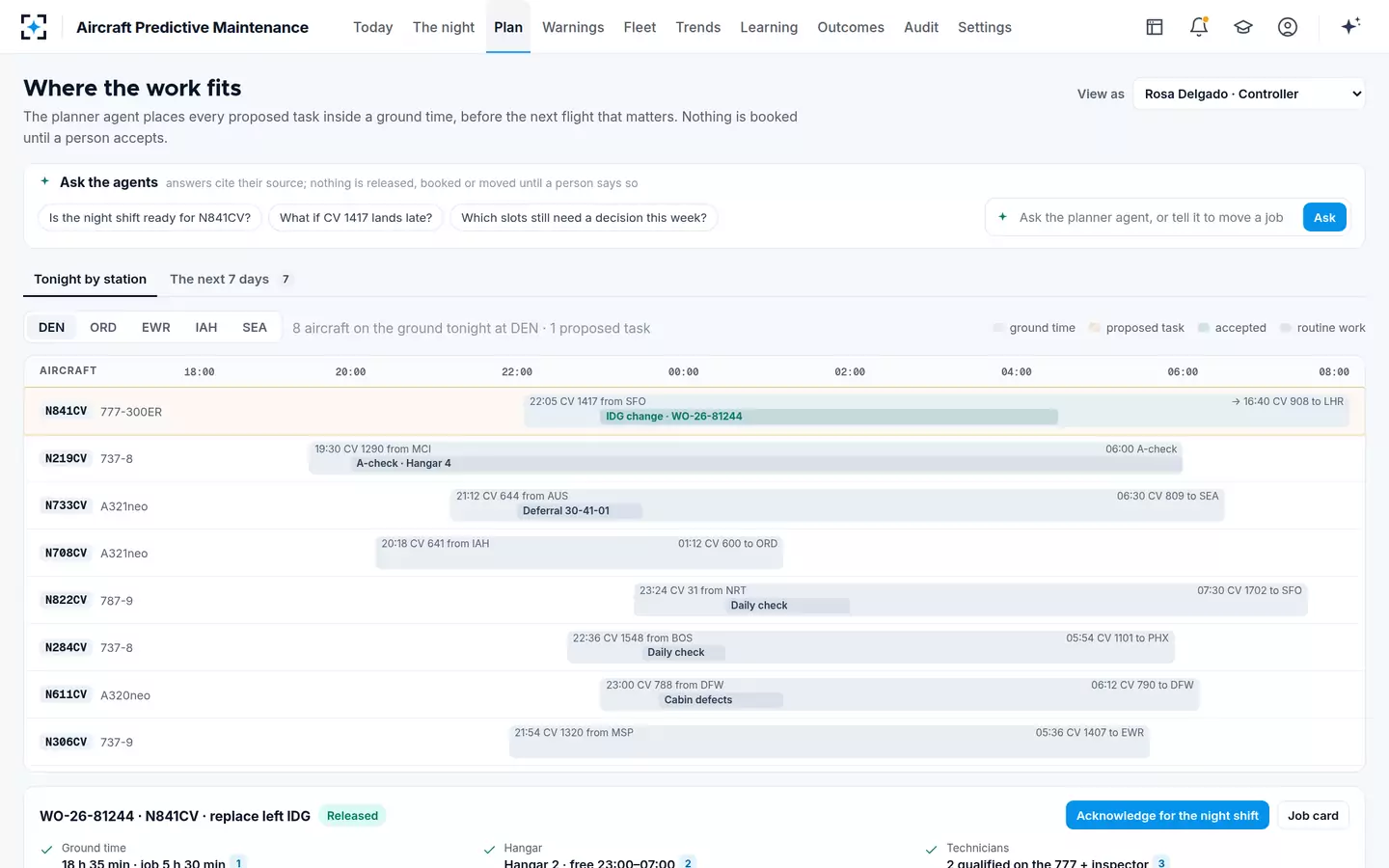Click citation badge 1 next to Ground time

pos(238,863)
